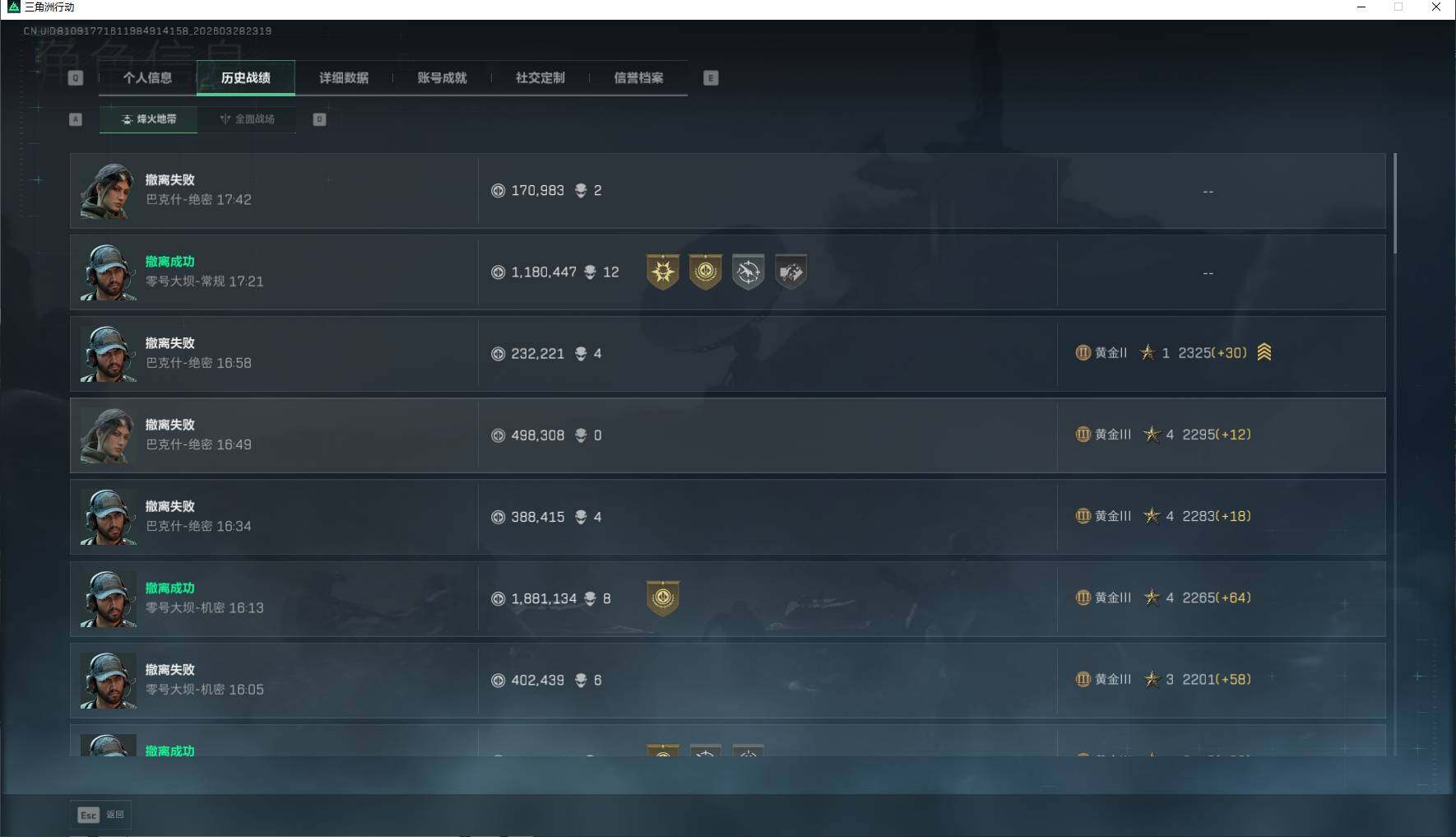
Task: Switch to 社交定制 tab
Action: 540,78
